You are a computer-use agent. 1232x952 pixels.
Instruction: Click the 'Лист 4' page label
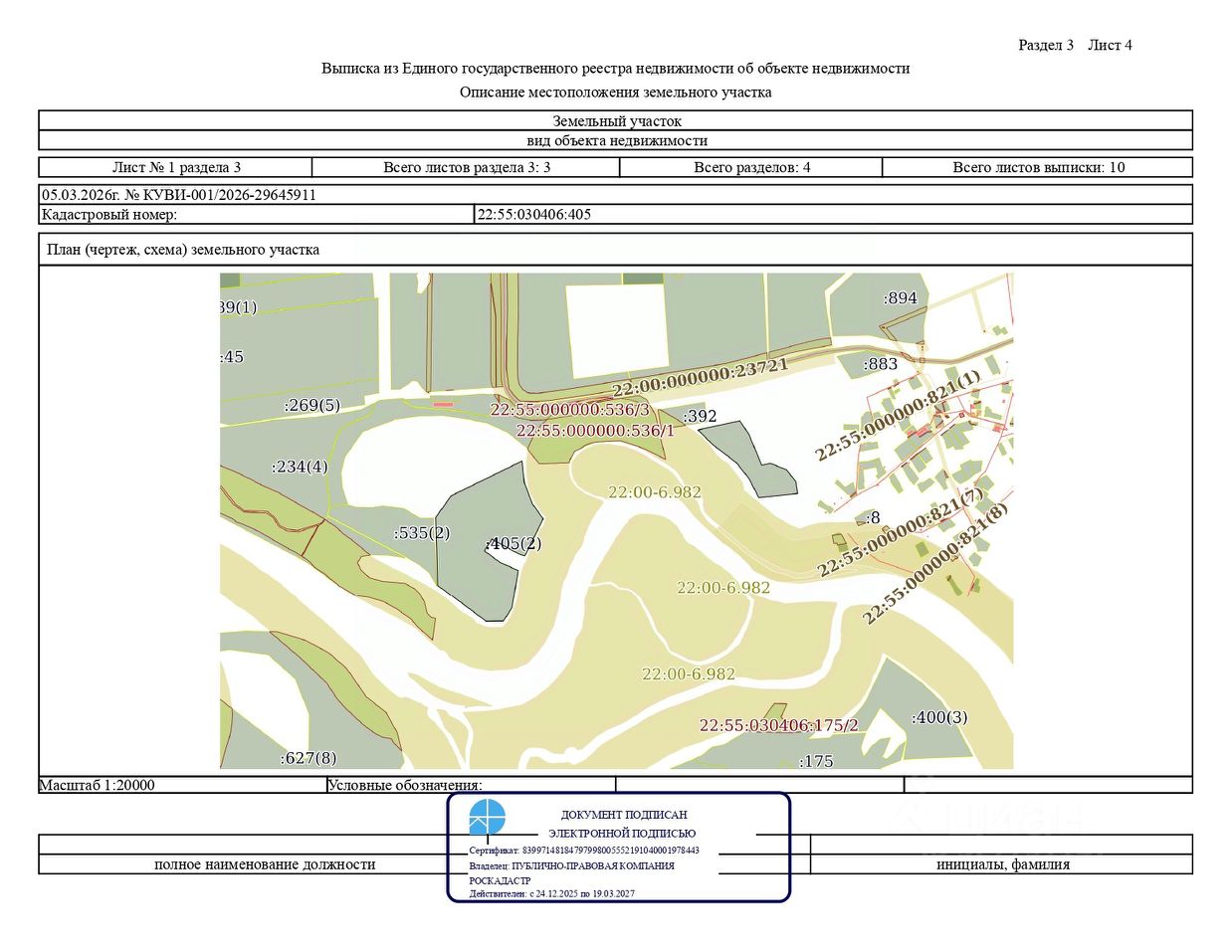[1110, 45]
